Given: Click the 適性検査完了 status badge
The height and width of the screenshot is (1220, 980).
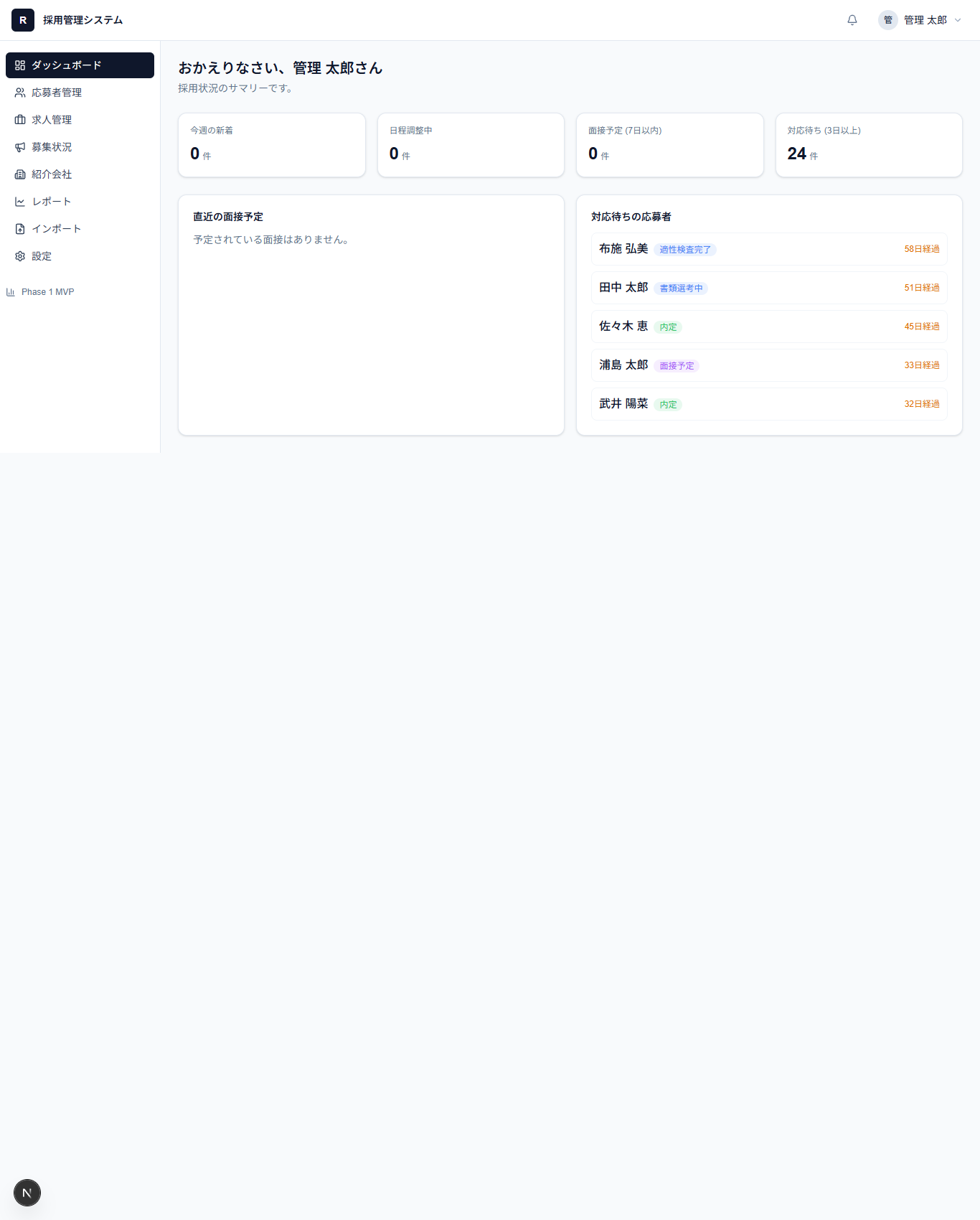Looking at the screenshot, I should (x=685, y=250).
